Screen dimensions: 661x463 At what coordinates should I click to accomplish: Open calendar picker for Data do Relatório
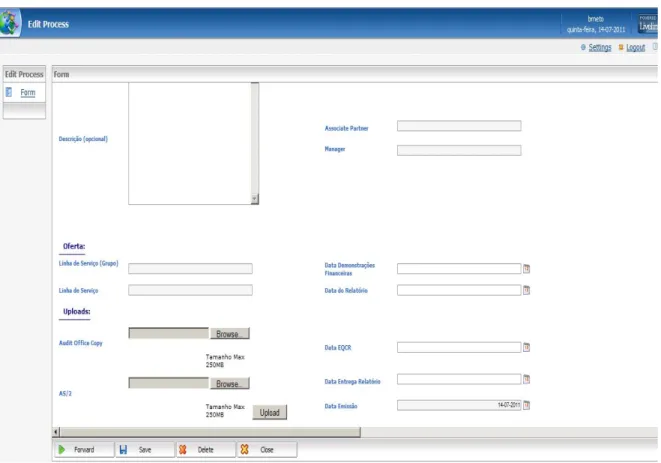coord(527,290)
